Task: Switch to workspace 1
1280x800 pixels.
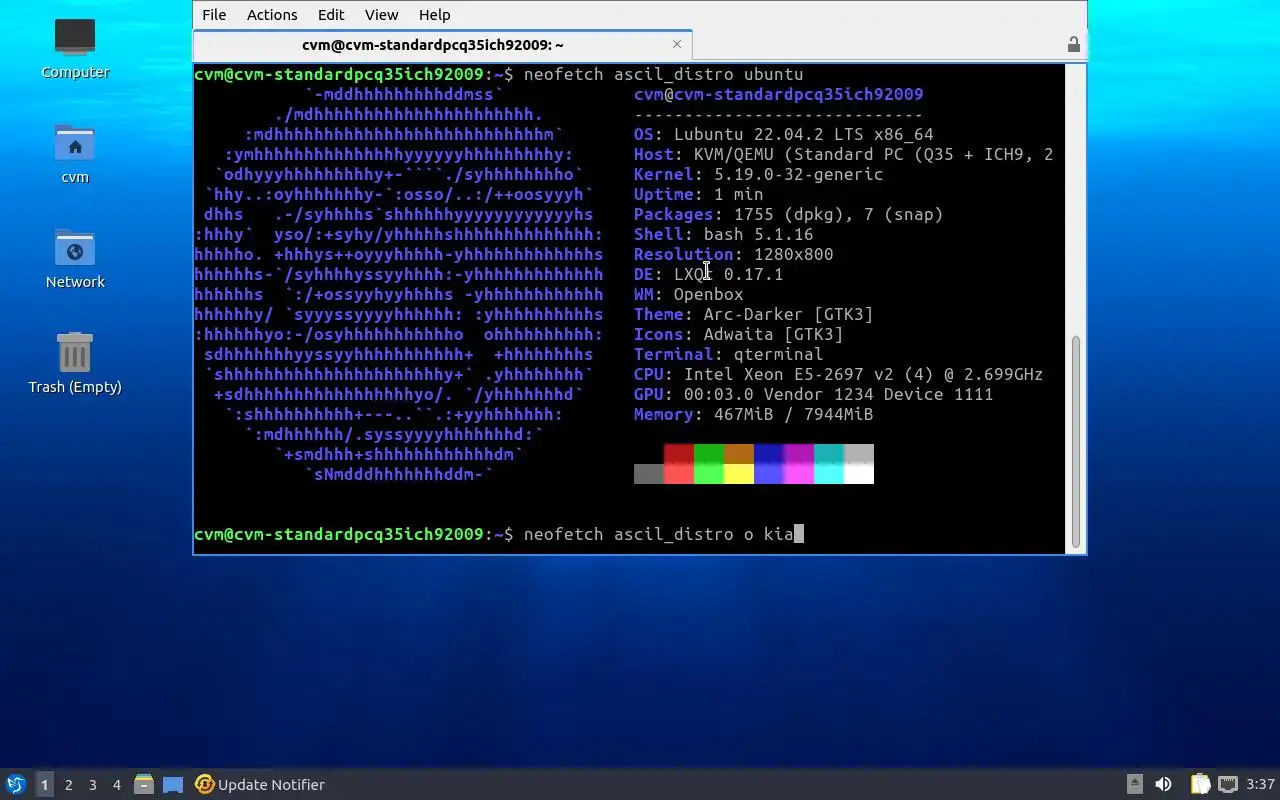Action: (x=44, y=785)
